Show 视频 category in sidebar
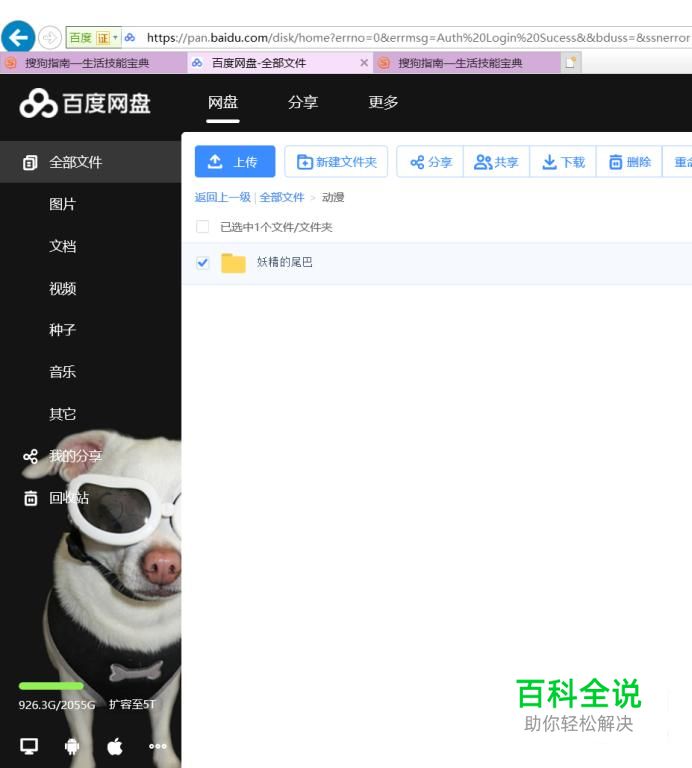The image size is (692, 768). [62, 288]
